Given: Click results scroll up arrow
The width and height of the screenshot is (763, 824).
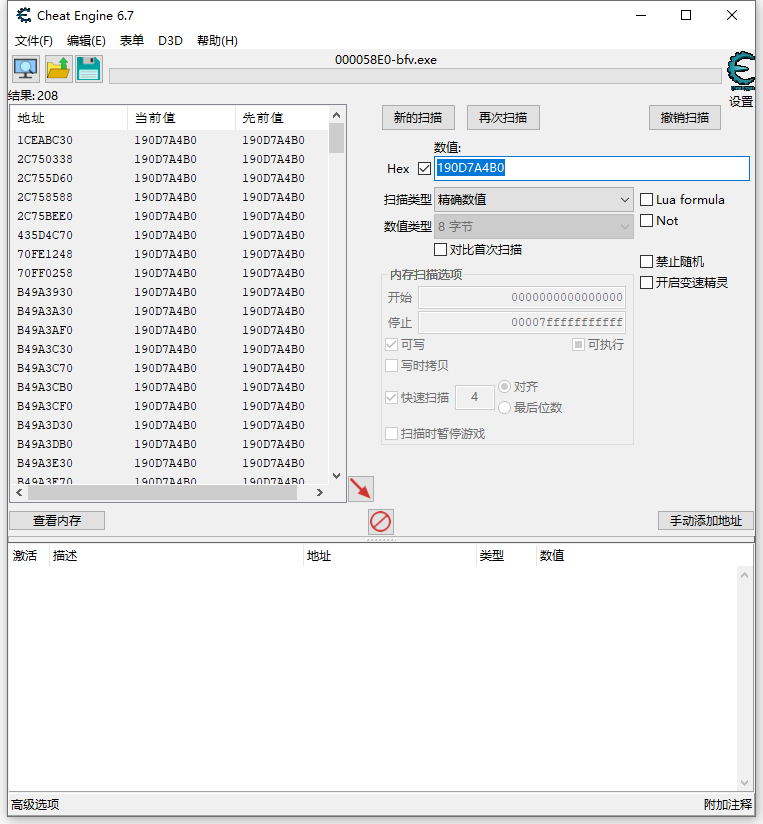Looking at the screenshot, I should [x=336, y=115].
